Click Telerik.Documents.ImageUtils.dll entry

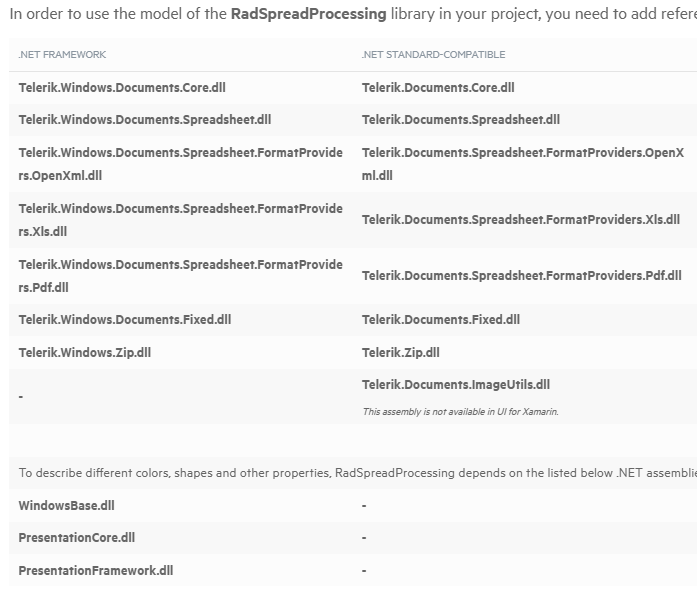tap(455, 384)
